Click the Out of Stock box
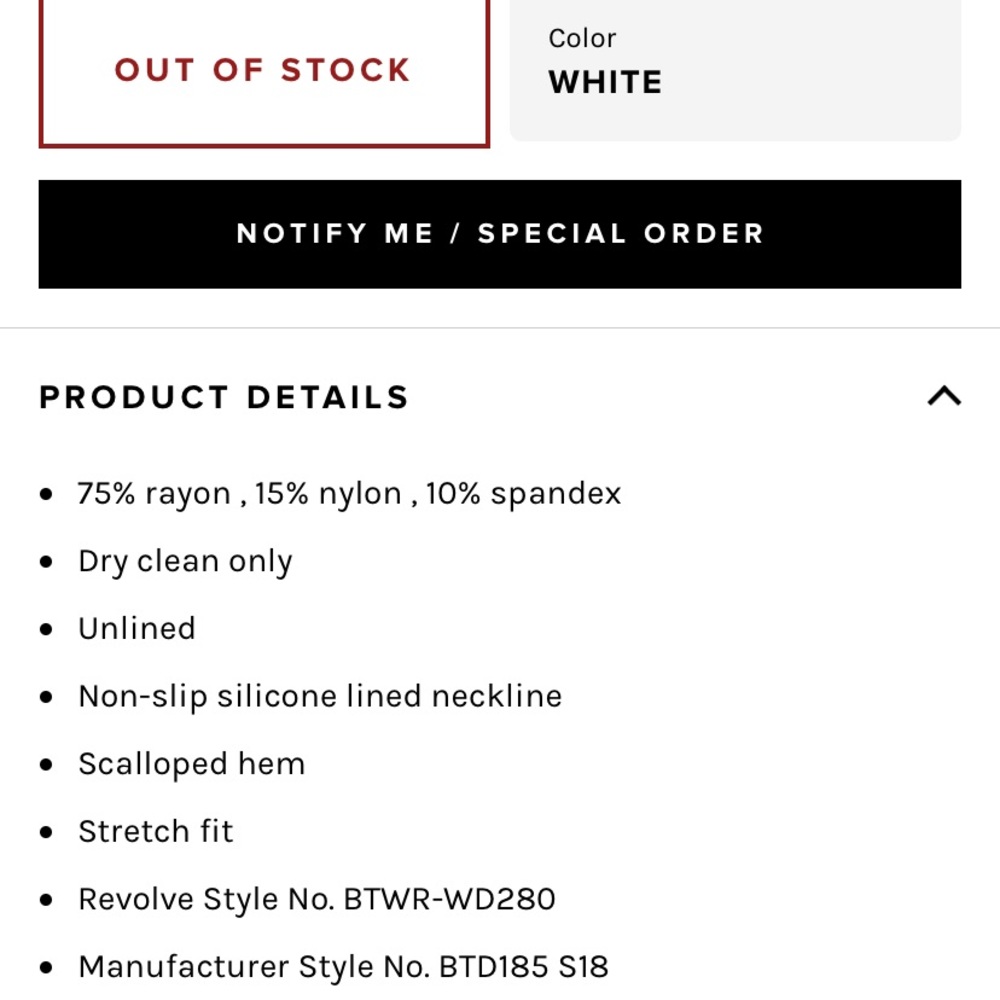Image resolution: width=1000 pixels, height=1000 pixels. (263, 70)
